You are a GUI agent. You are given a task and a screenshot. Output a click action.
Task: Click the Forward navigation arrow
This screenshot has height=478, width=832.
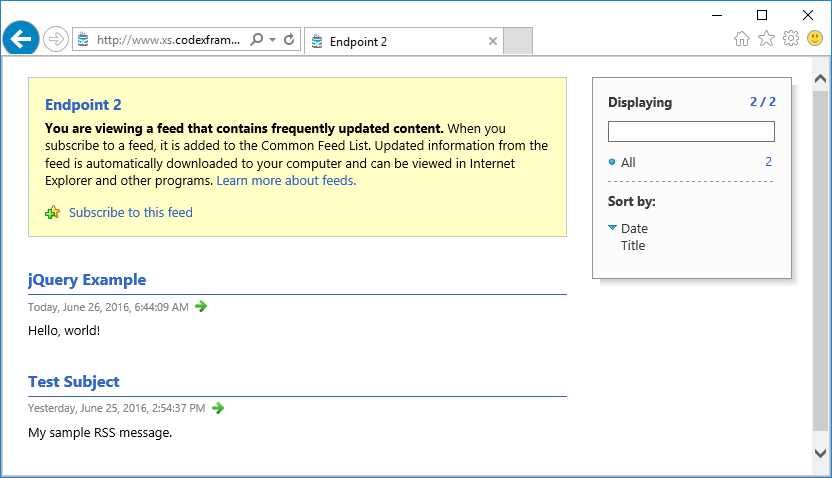click(56, 39)
